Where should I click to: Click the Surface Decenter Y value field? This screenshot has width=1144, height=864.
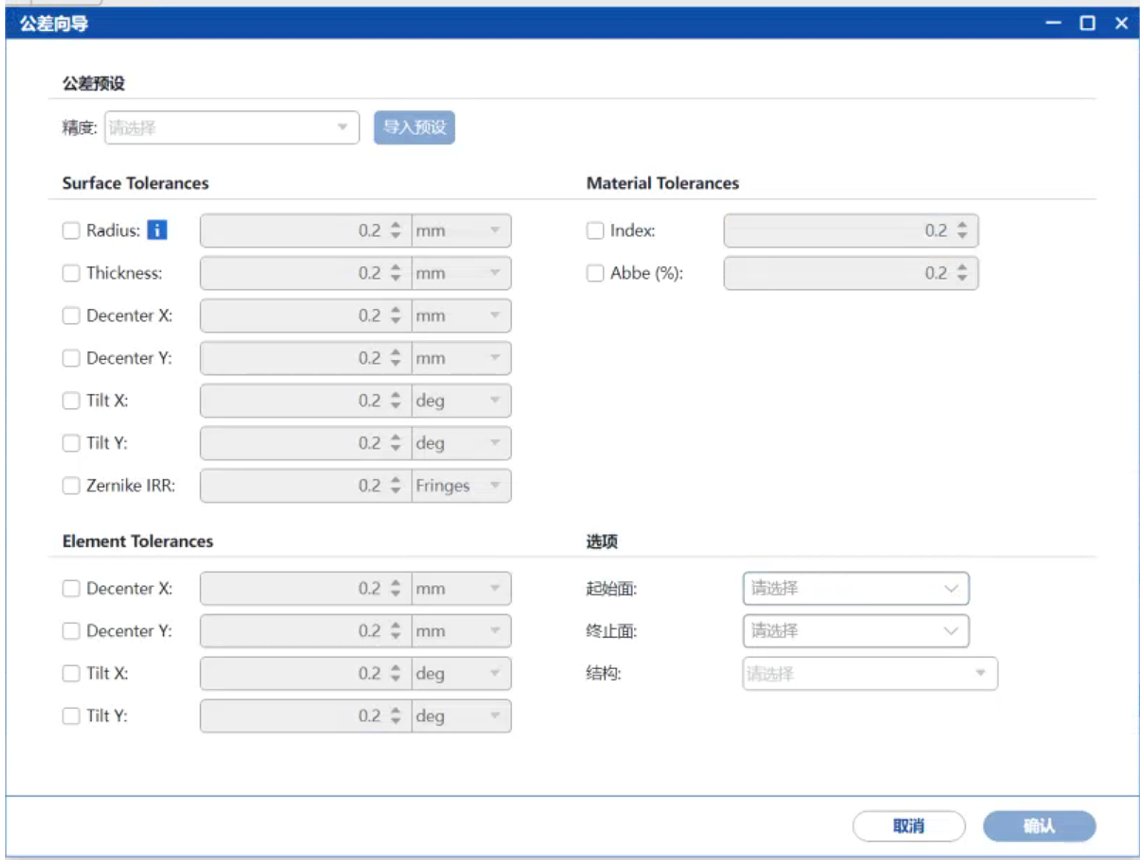tap(294, 358)
